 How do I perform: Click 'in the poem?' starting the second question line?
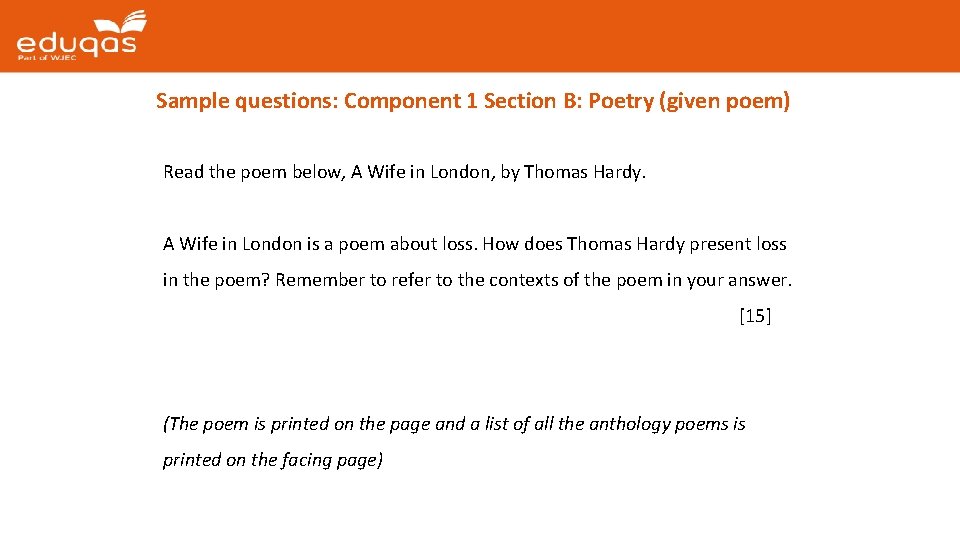[x=216, y=280]
